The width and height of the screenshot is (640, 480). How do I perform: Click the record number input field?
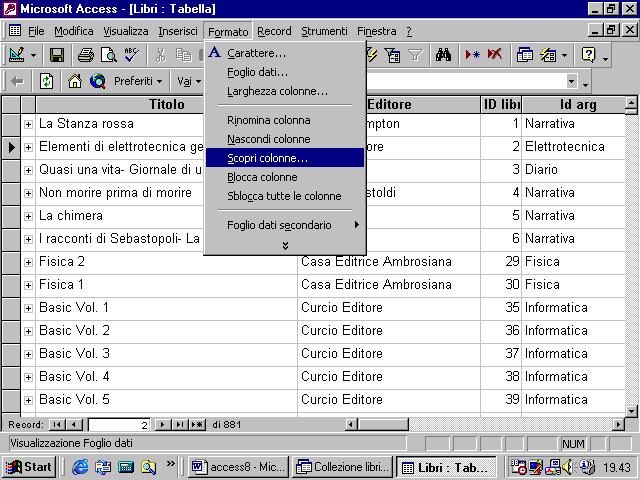(119, 424)
